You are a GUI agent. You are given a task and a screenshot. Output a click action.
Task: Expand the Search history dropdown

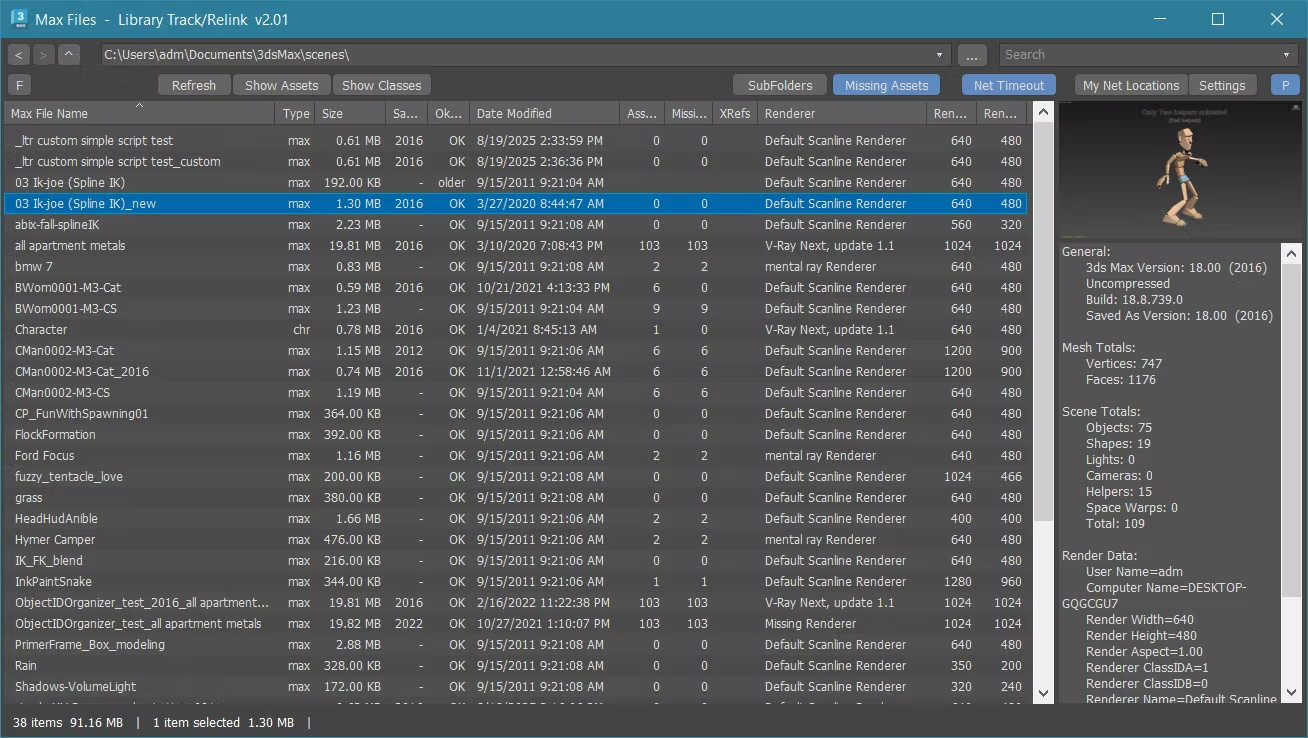click(x=1286, y=55)
